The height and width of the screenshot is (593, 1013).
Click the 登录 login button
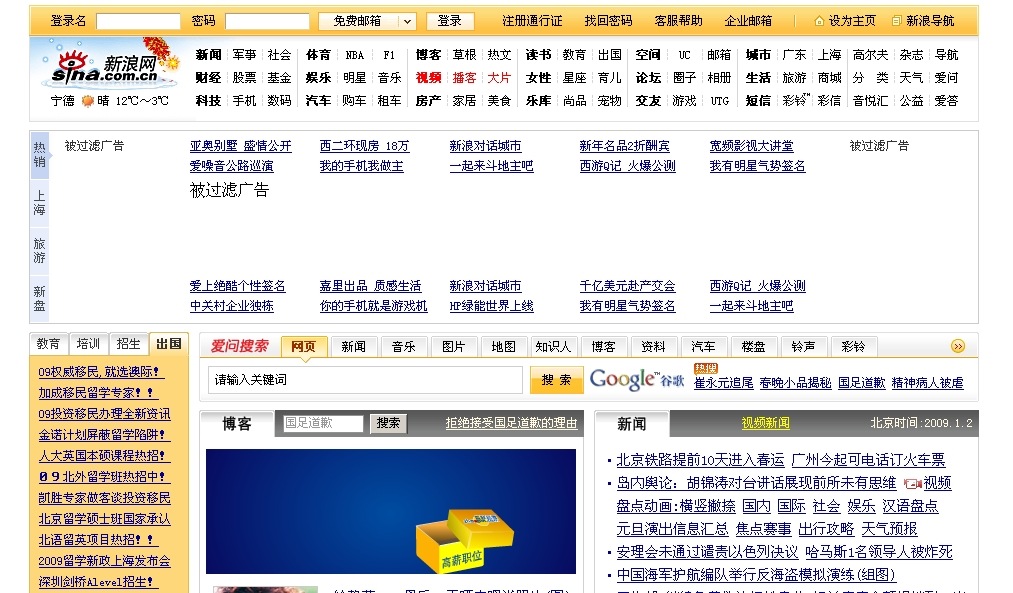(450, 21)
